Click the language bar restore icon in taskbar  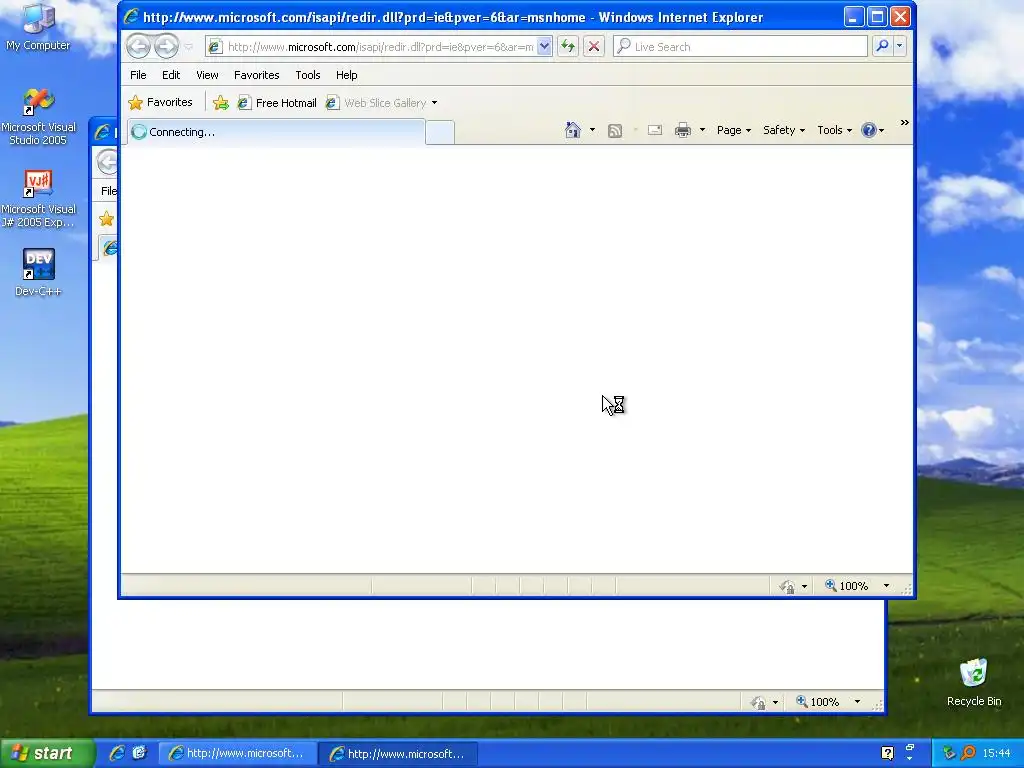[910, 747]
